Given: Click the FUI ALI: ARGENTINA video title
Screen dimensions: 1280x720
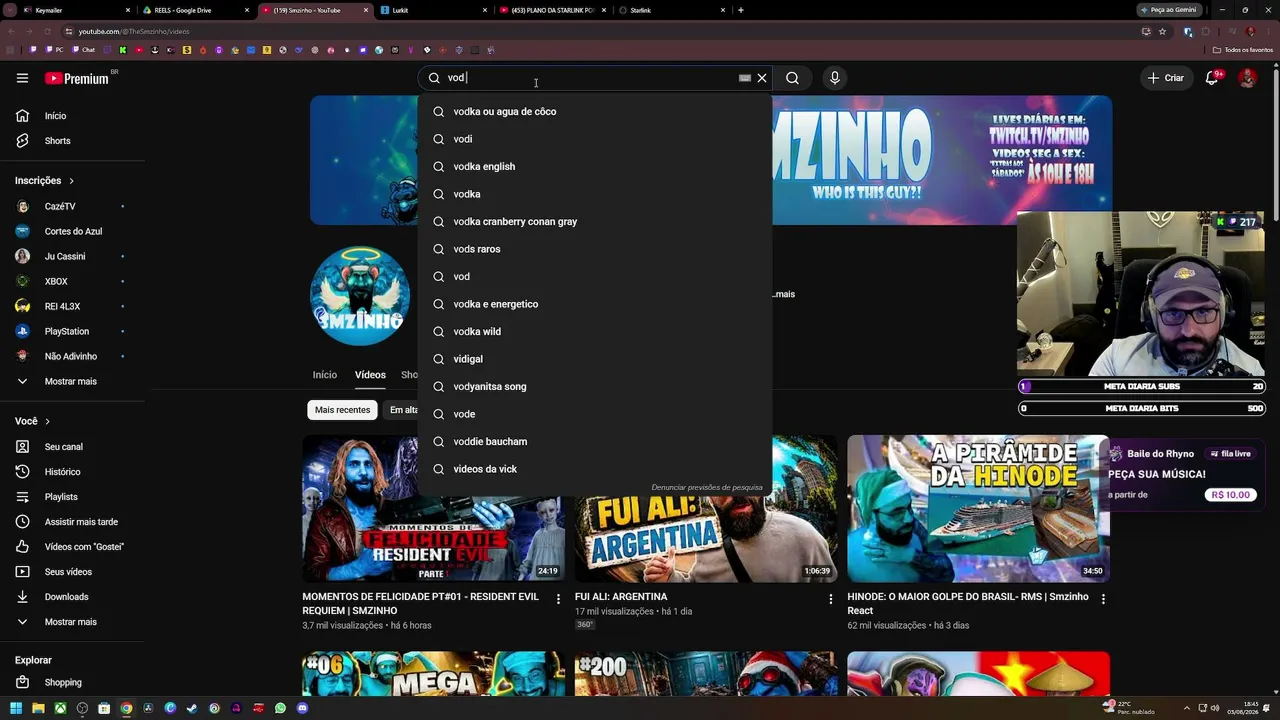Looking at the screenshot, I should [621, 597].
